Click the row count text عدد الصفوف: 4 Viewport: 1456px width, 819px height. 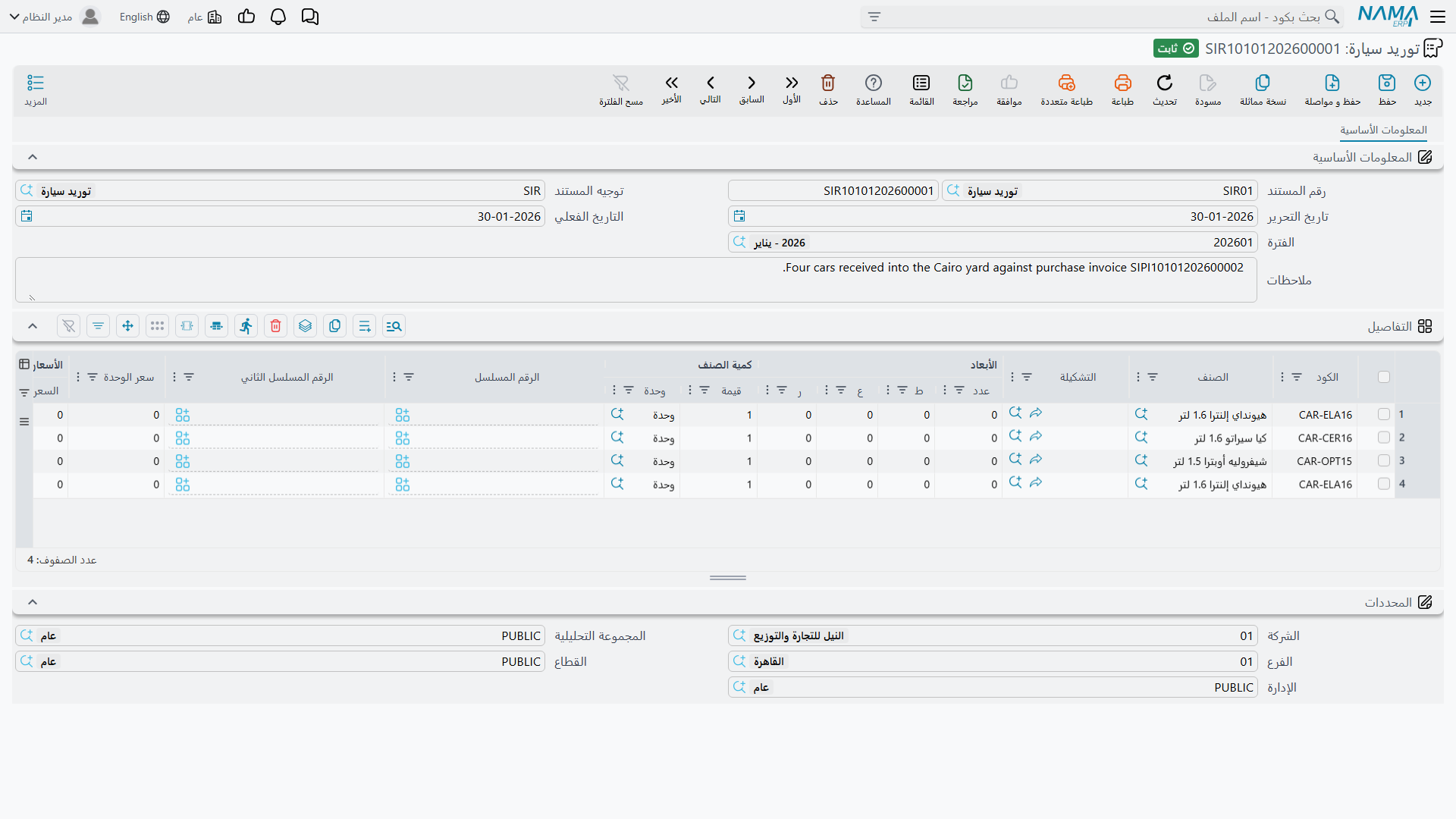point(62,560)
